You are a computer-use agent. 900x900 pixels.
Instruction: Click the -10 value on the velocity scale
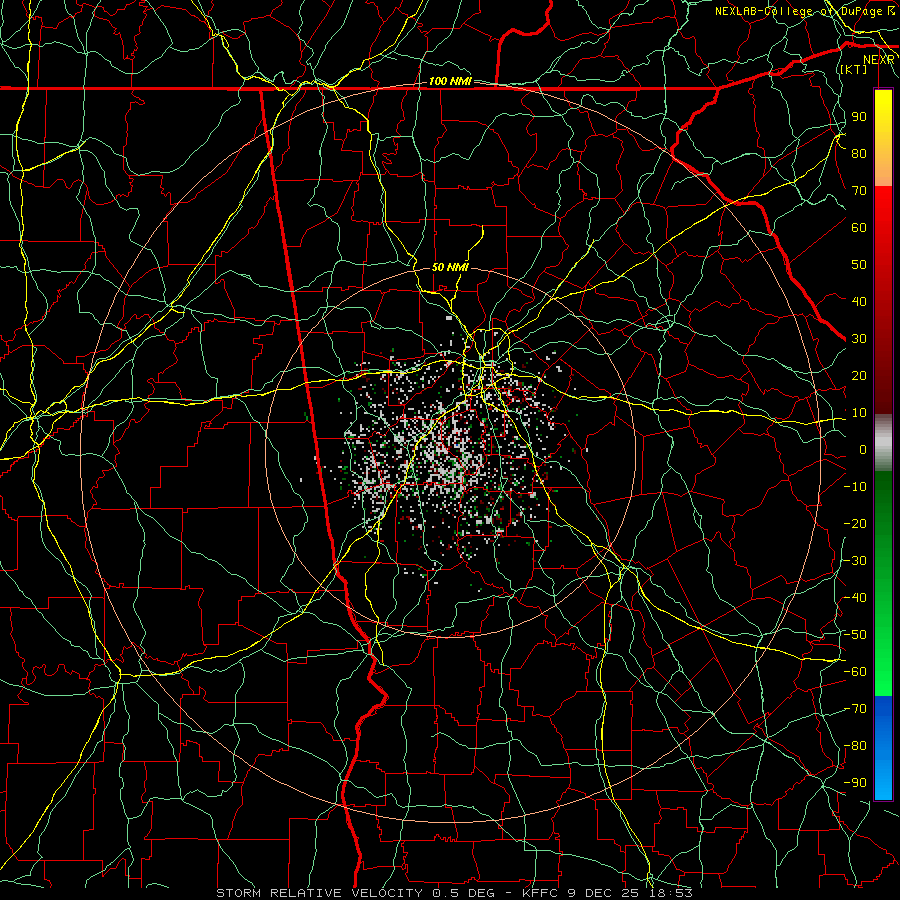click(x=855, y=487)
